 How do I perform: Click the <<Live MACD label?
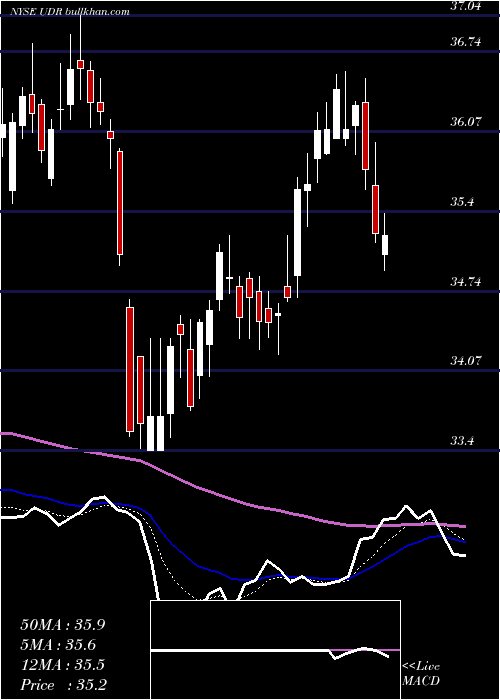[x=421, y=674]
